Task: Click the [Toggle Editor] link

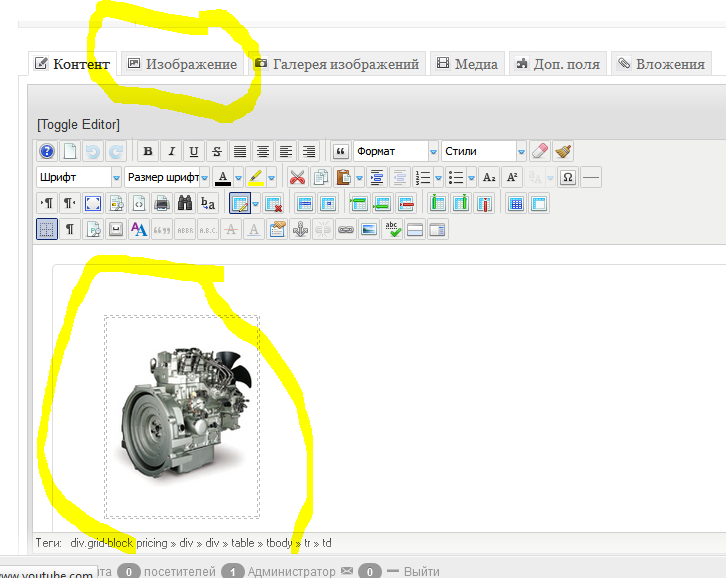Action: 78,125
